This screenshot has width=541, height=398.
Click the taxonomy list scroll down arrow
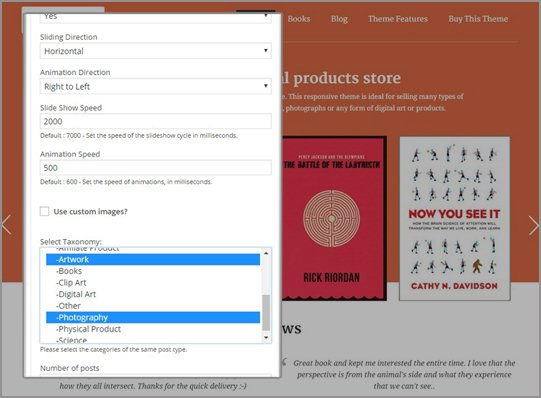(266, 337)
